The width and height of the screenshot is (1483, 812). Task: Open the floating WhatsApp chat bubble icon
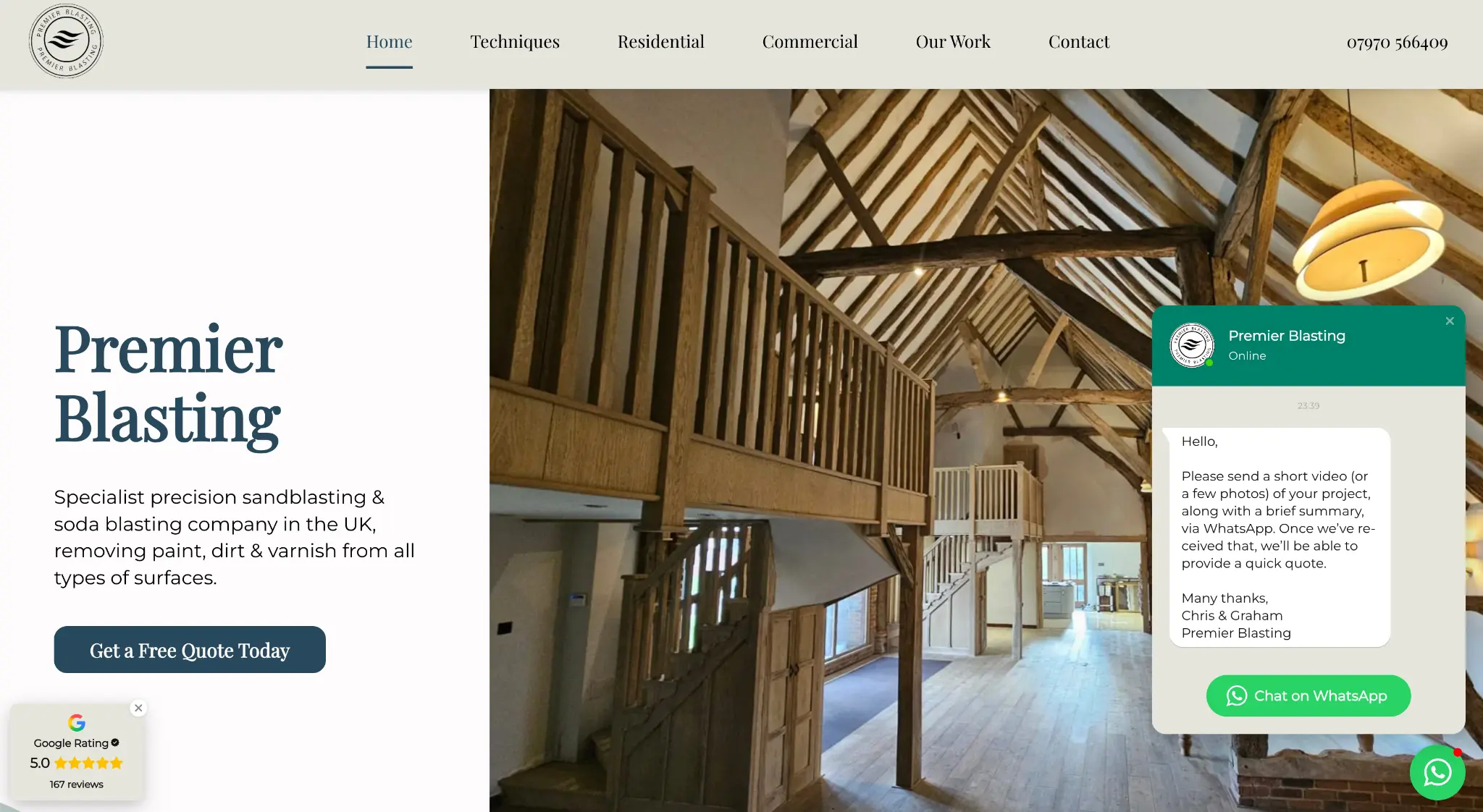[1437, 772]
